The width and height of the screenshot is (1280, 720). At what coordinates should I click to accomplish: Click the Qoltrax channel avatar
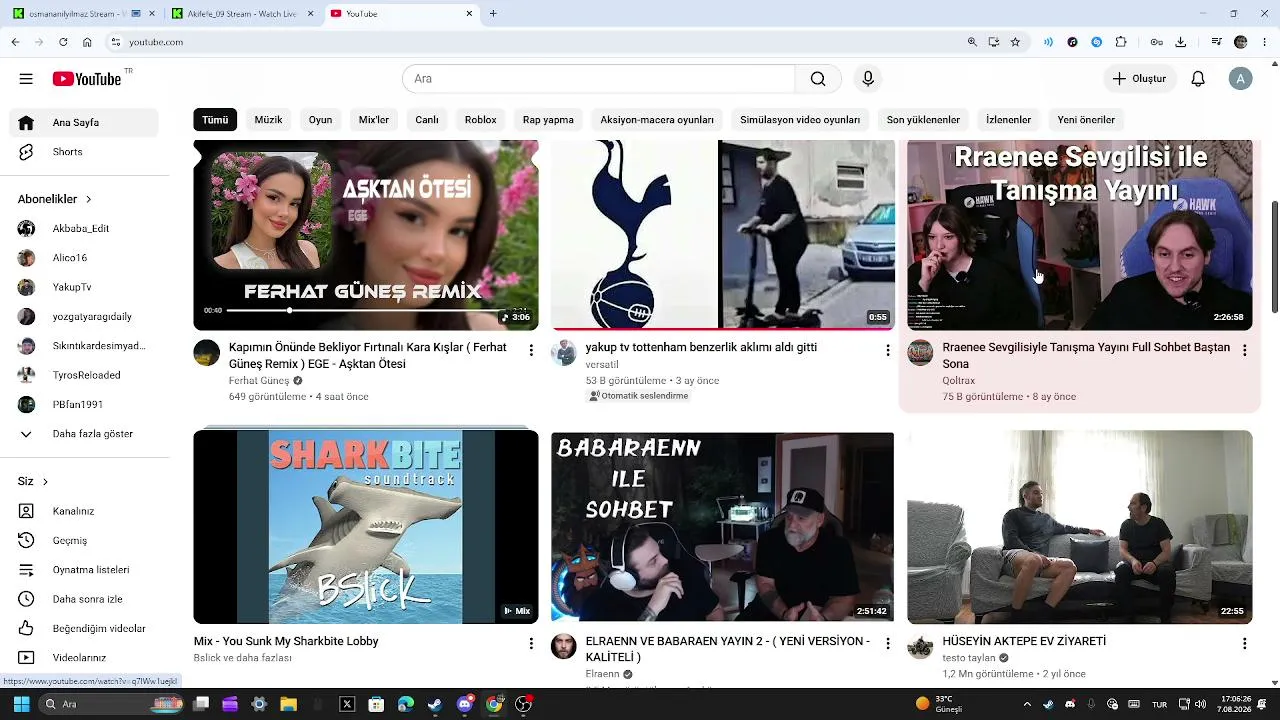click(x=920, y=353)
